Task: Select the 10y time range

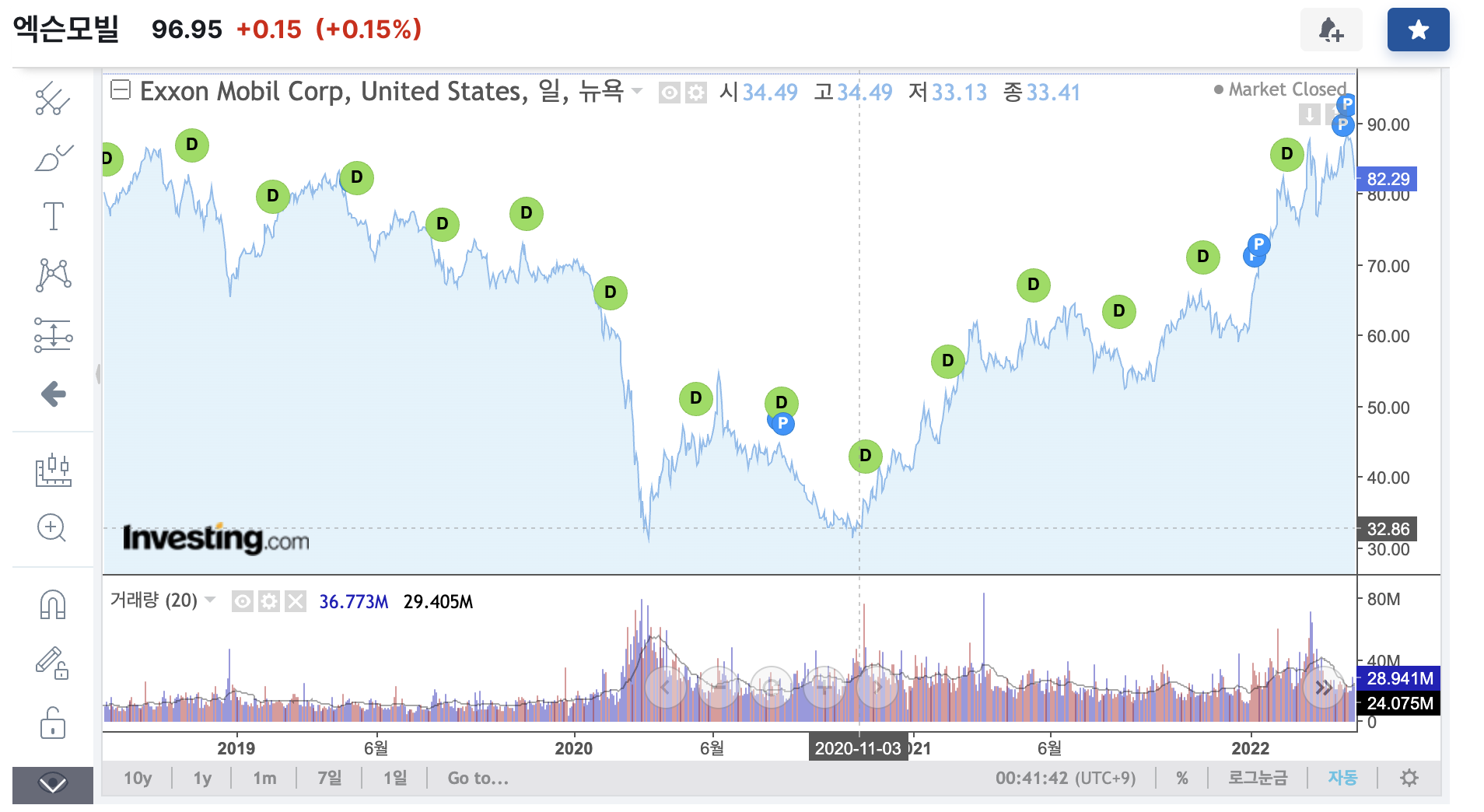Action: [138, 778]
